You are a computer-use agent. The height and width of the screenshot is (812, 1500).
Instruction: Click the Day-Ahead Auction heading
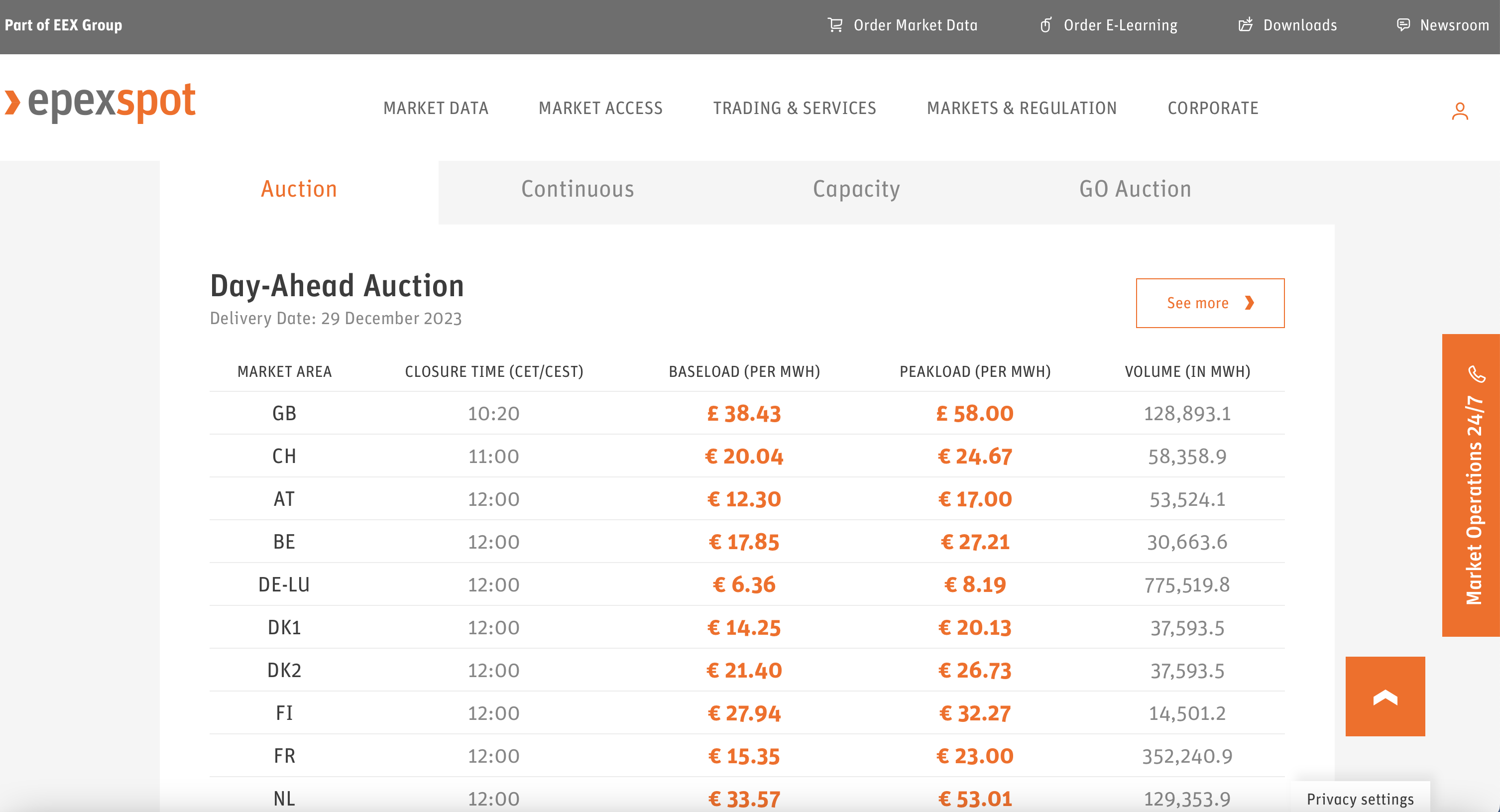[337, 286]
